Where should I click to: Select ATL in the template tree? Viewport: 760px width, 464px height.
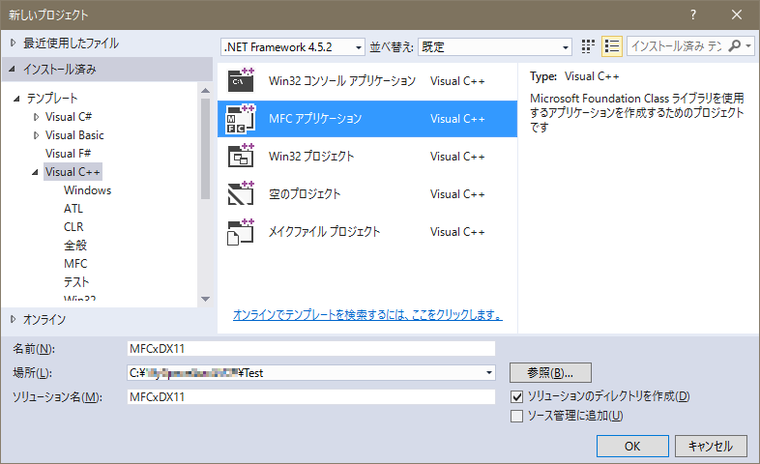click(73, 209)
